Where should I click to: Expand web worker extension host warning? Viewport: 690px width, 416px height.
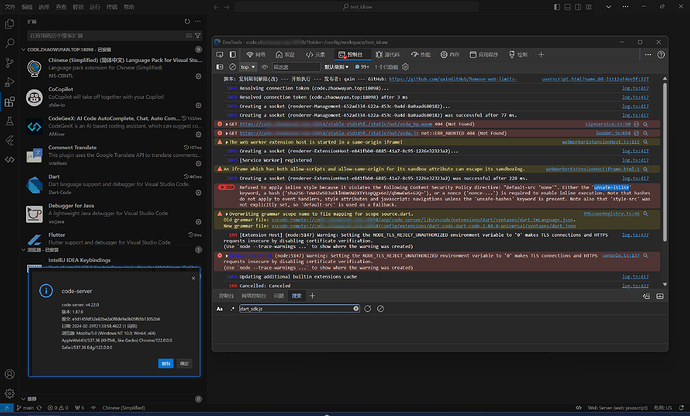click(x=227, y=142)
